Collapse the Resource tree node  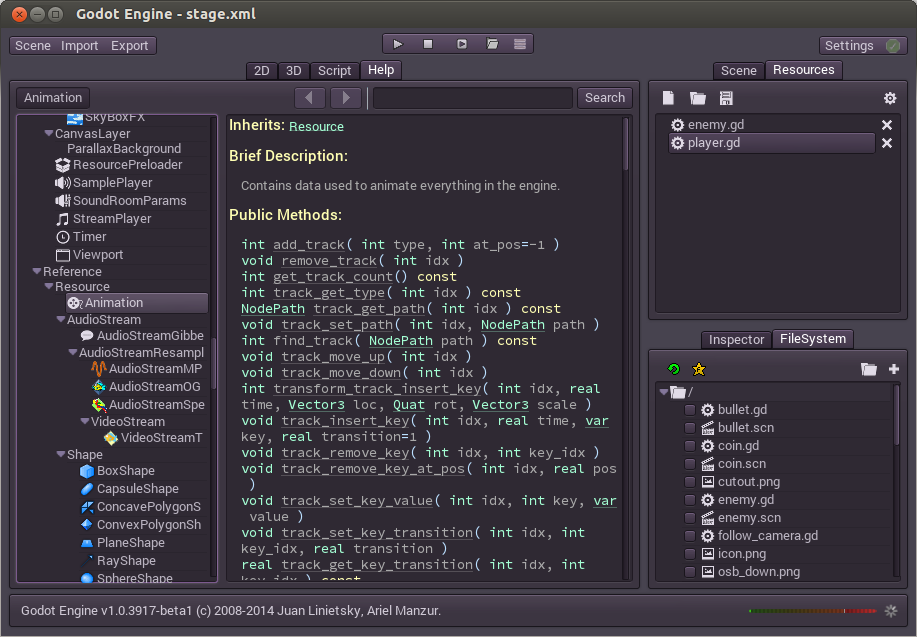click(49, 287)
